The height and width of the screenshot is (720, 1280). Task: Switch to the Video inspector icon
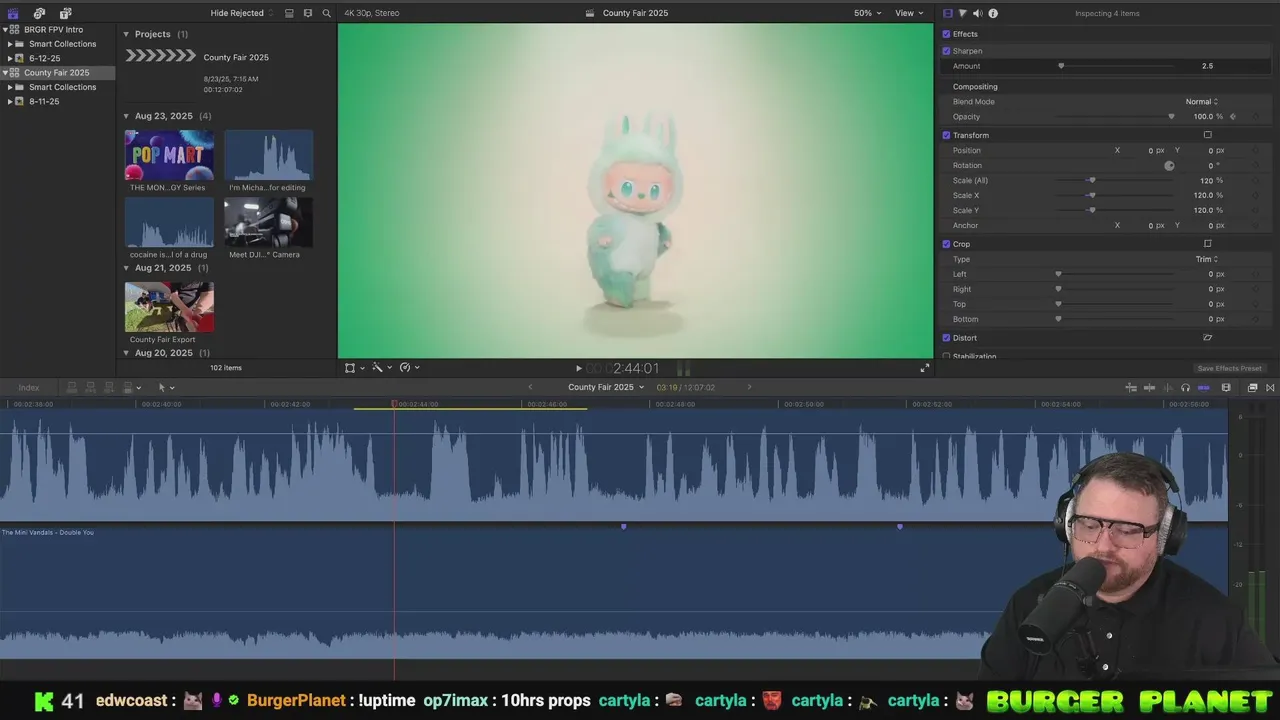[x=948, y=13]
